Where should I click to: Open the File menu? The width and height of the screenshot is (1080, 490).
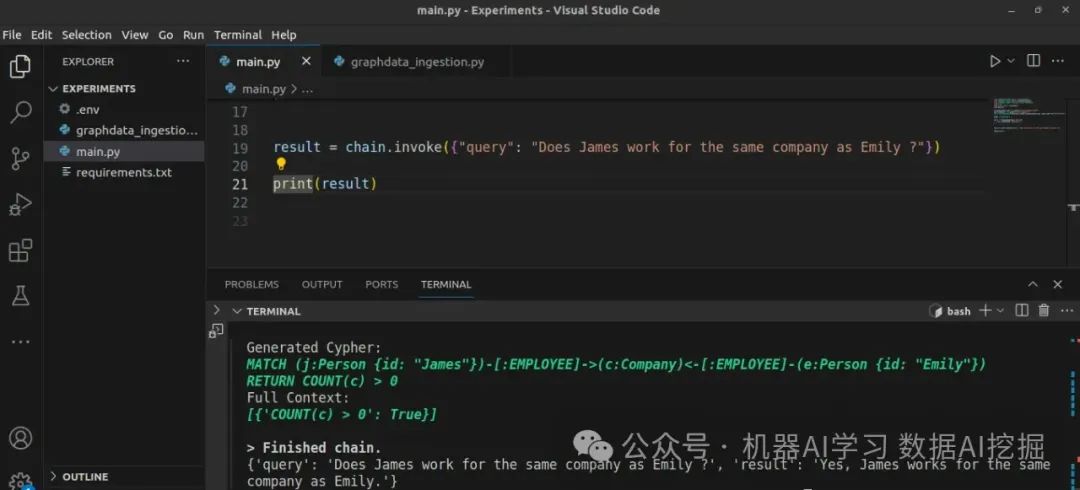click(12, 34)
